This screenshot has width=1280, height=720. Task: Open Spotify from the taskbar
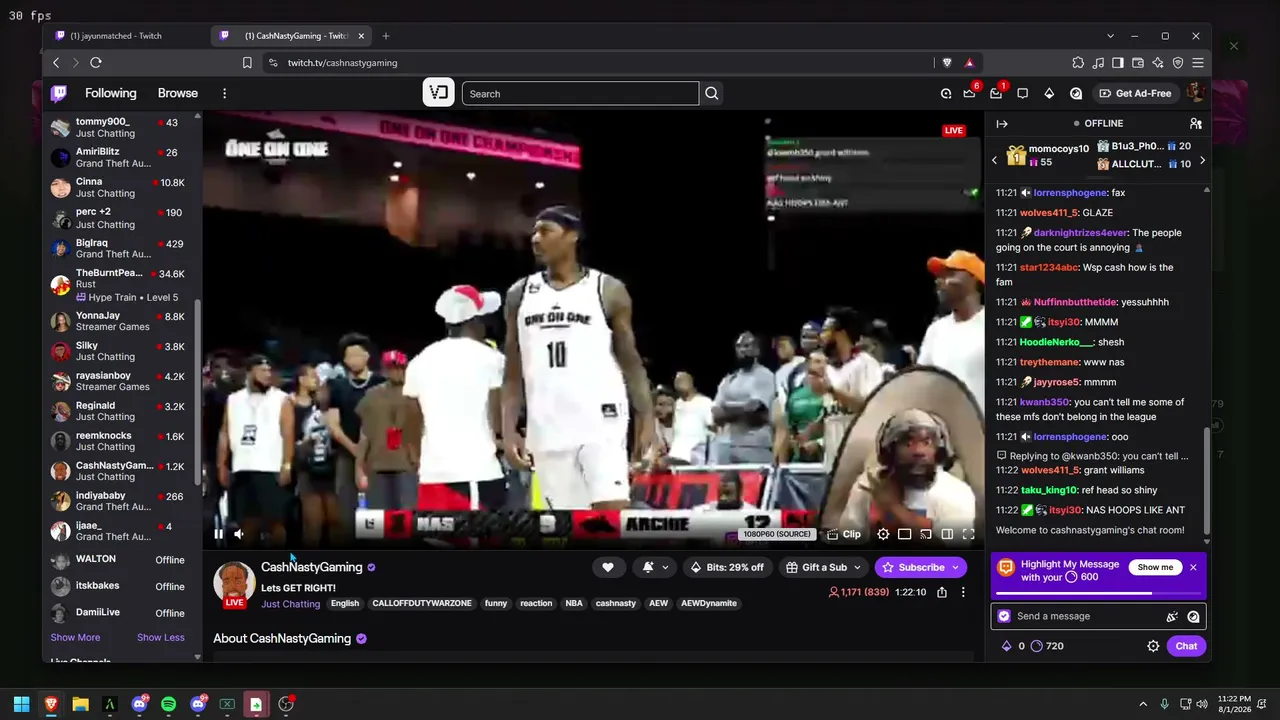click(x=168, y=704)
